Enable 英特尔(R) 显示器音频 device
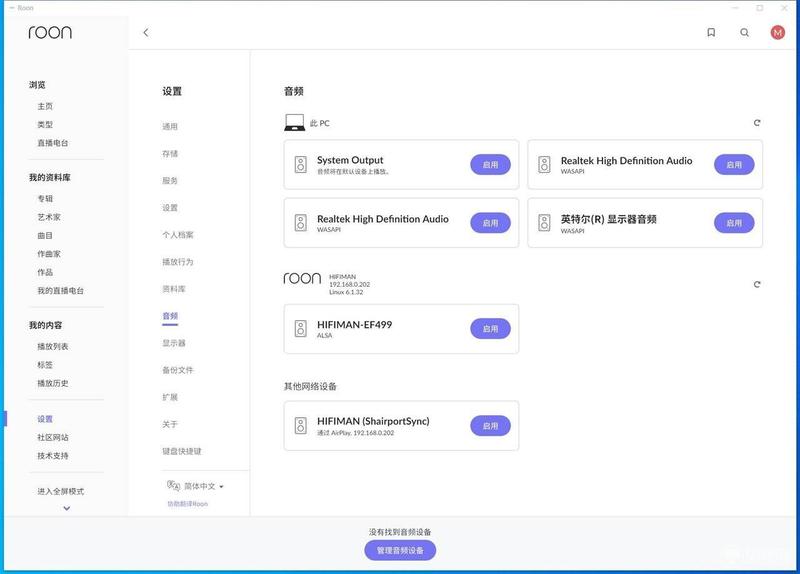 734,223
